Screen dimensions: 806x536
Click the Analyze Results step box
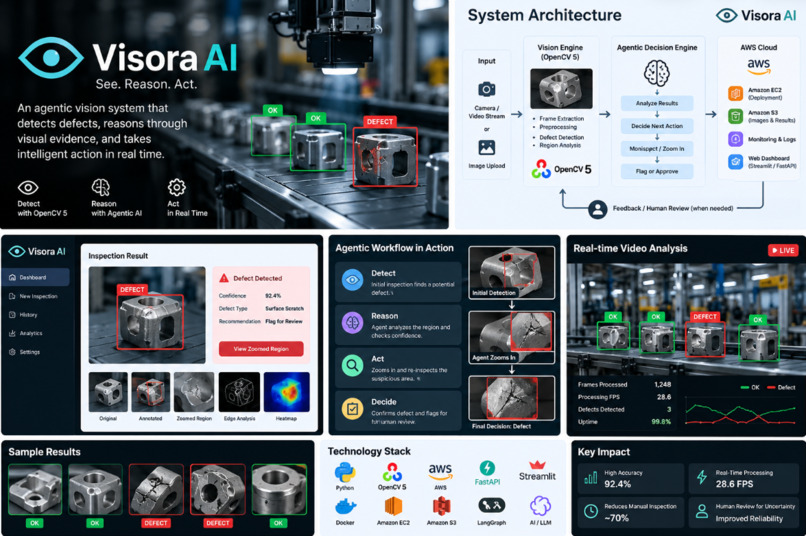[656, 103]
